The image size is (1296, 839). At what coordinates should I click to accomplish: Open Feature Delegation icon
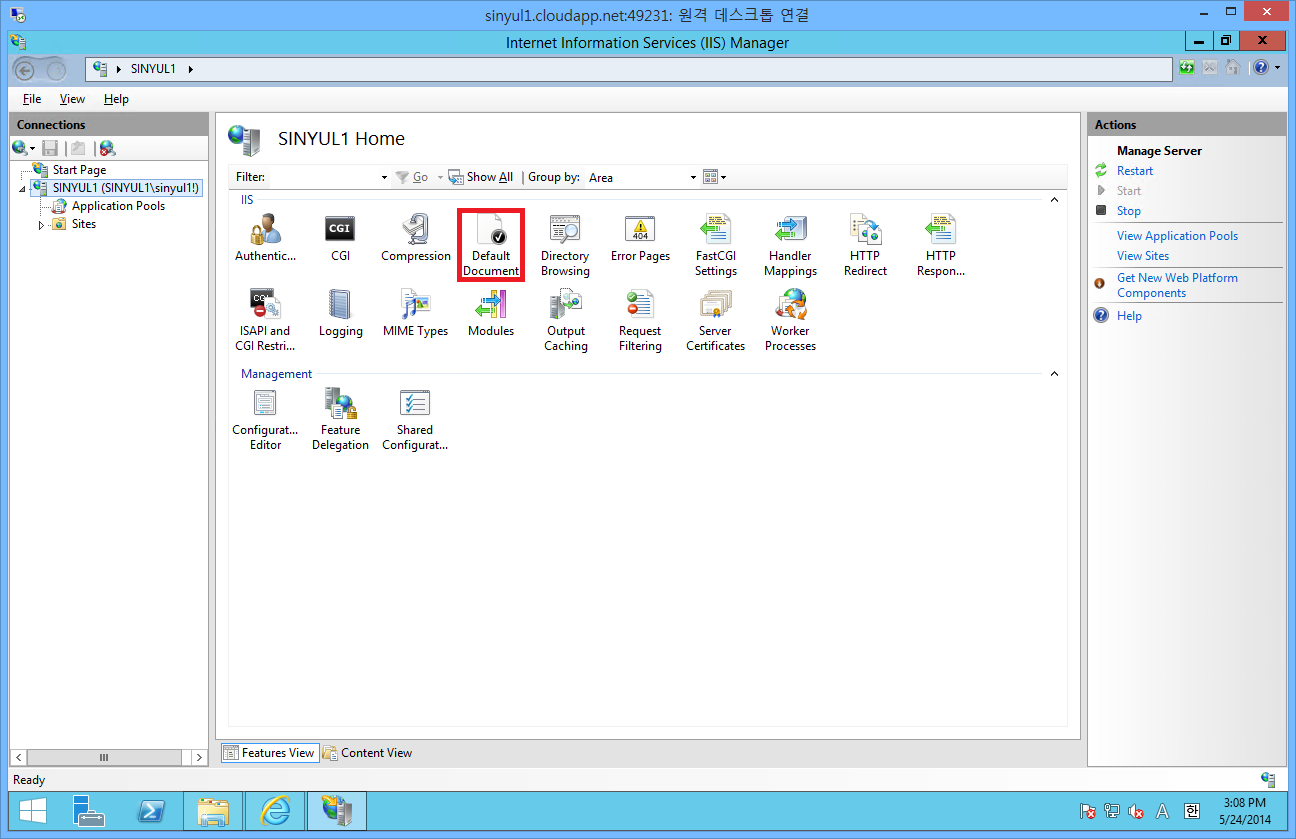coord(340,420)
